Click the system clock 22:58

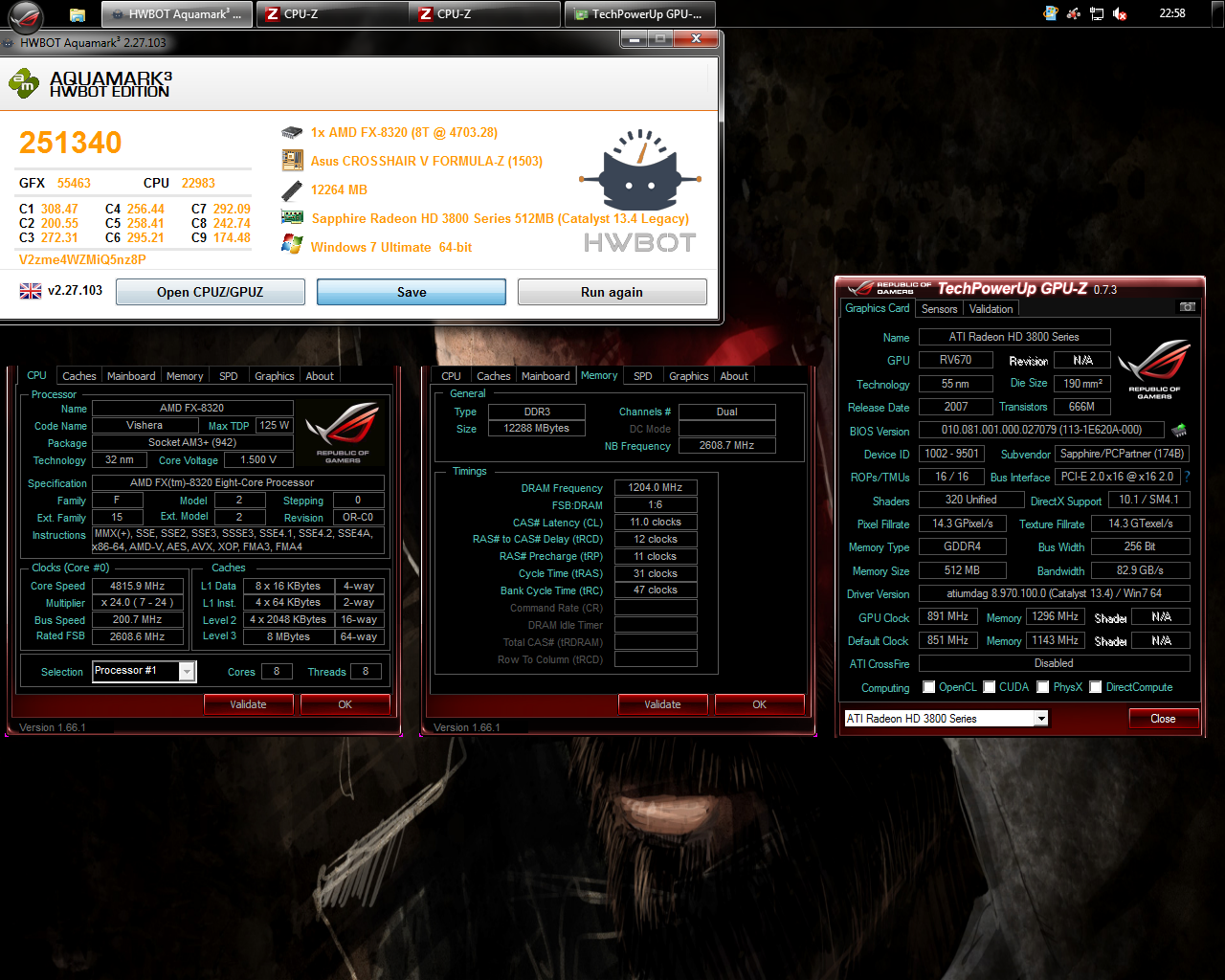coord(1172,13)
